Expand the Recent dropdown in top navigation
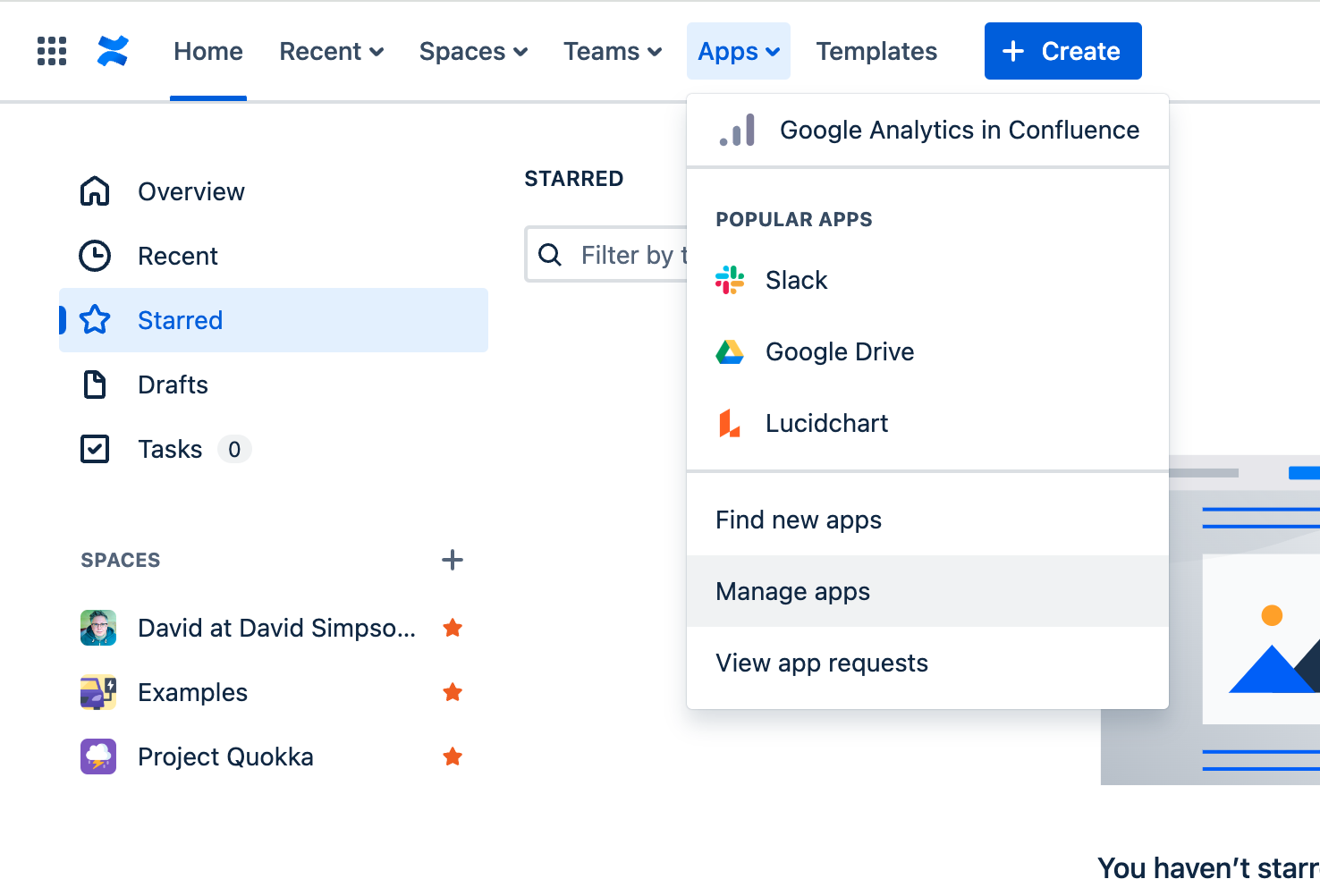 [x=332, y=51]
